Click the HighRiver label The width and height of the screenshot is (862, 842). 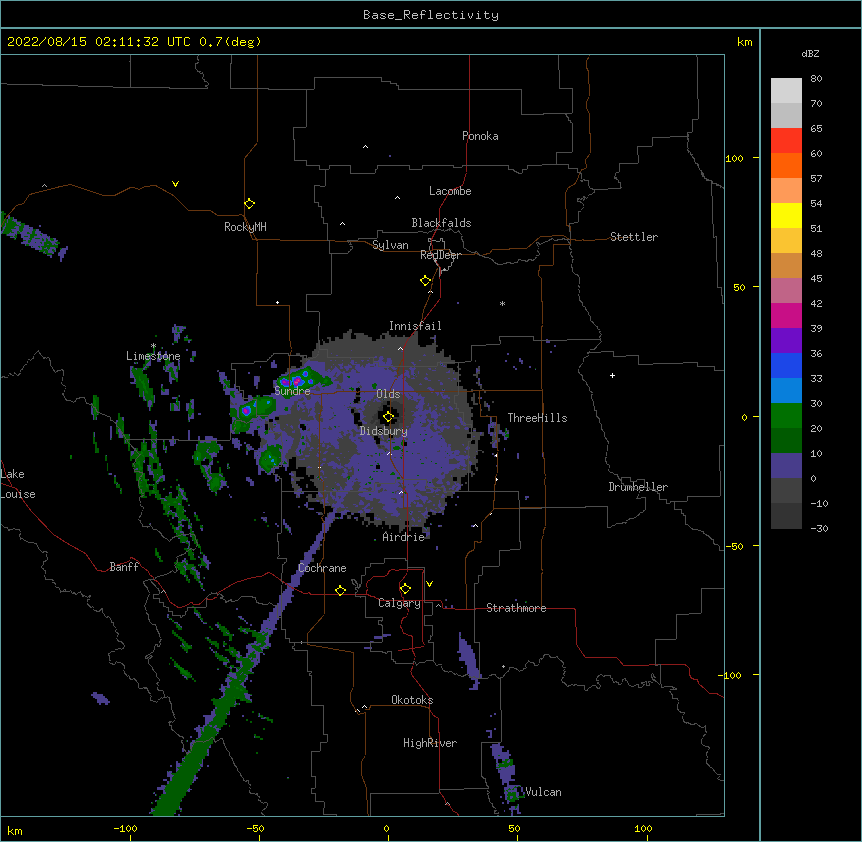[x=430, y=743]
